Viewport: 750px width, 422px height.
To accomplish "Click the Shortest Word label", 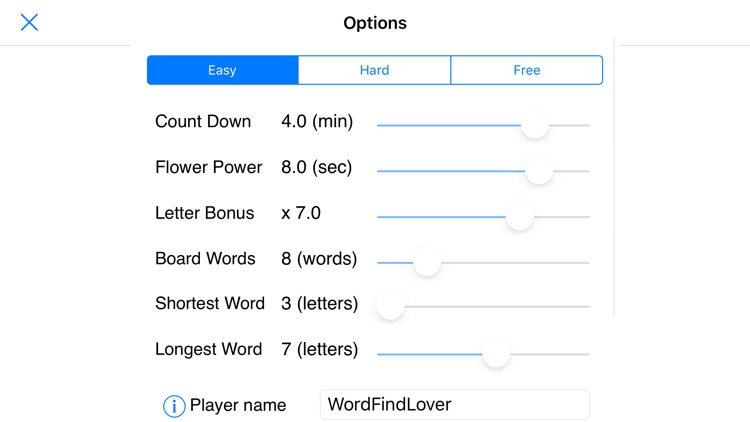I will [210, 304].
